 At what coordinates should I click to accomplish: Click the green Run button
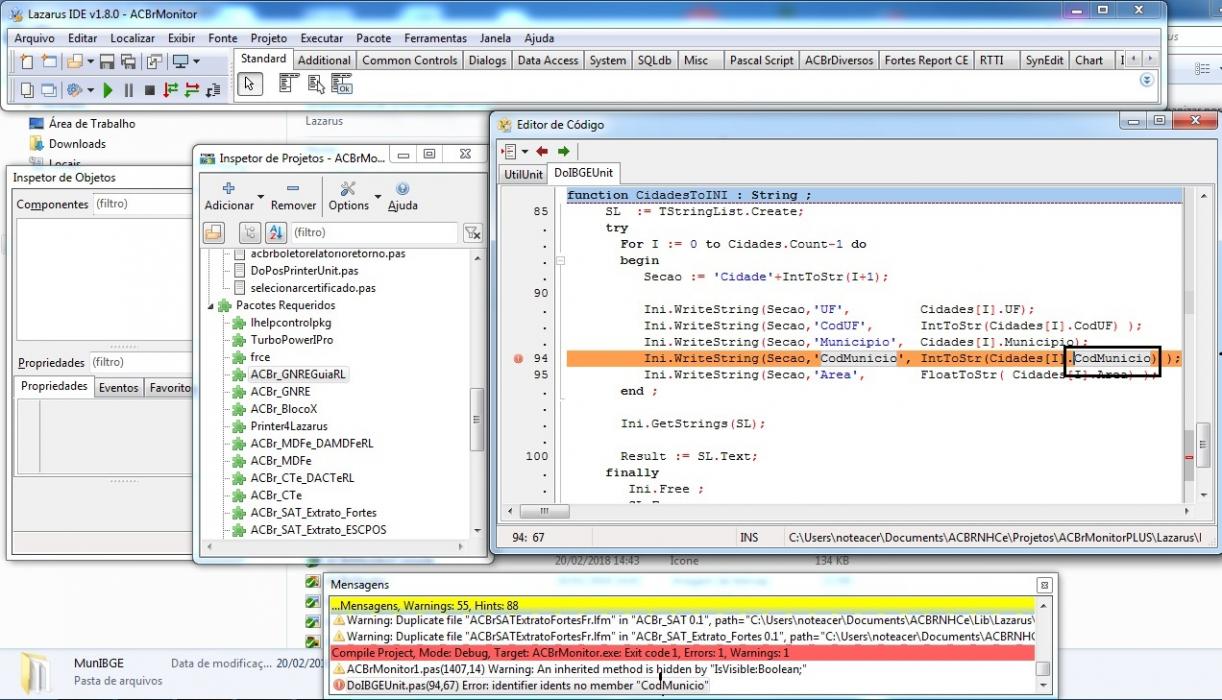point(108,90)
